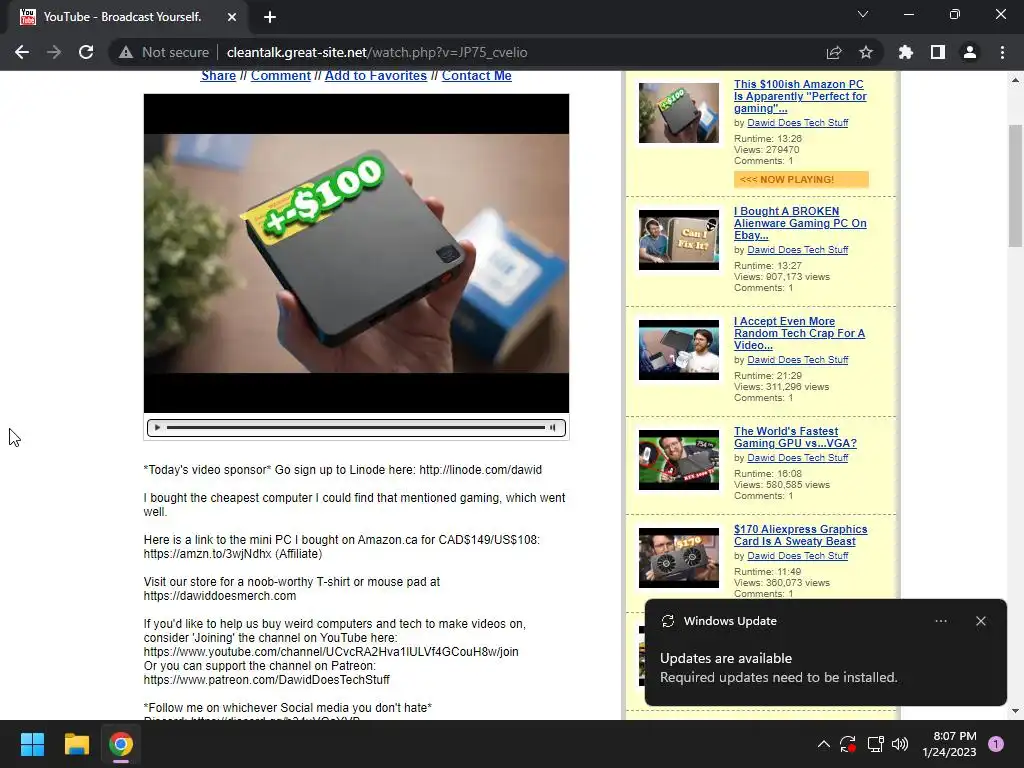
Task: Open Chrome's three-dot menu
Action: [1002, 52]
